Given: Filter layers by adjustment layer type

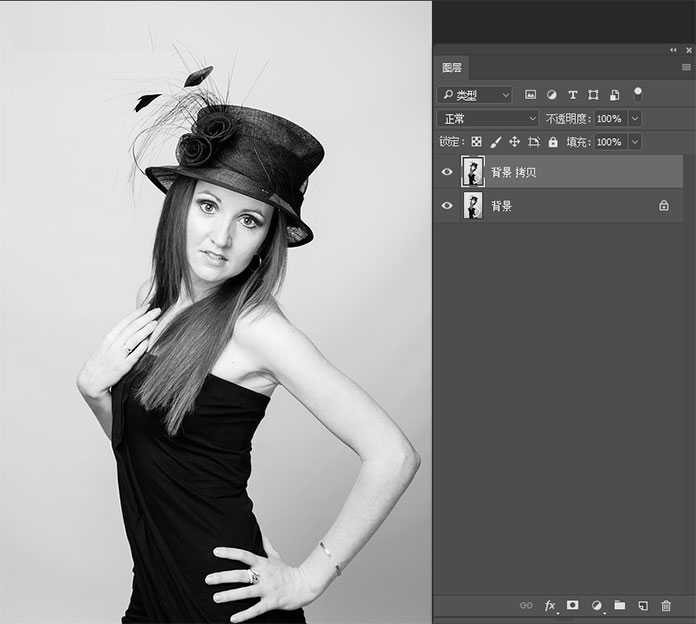Looking at the screenshot, I should [551, 95].
